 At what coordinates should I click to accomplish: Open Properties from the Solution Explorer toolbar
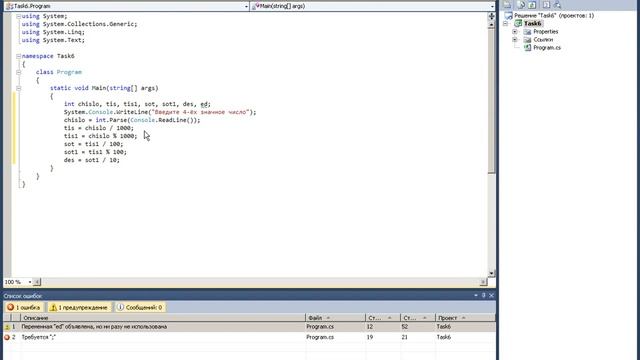(x=507, y=5)
